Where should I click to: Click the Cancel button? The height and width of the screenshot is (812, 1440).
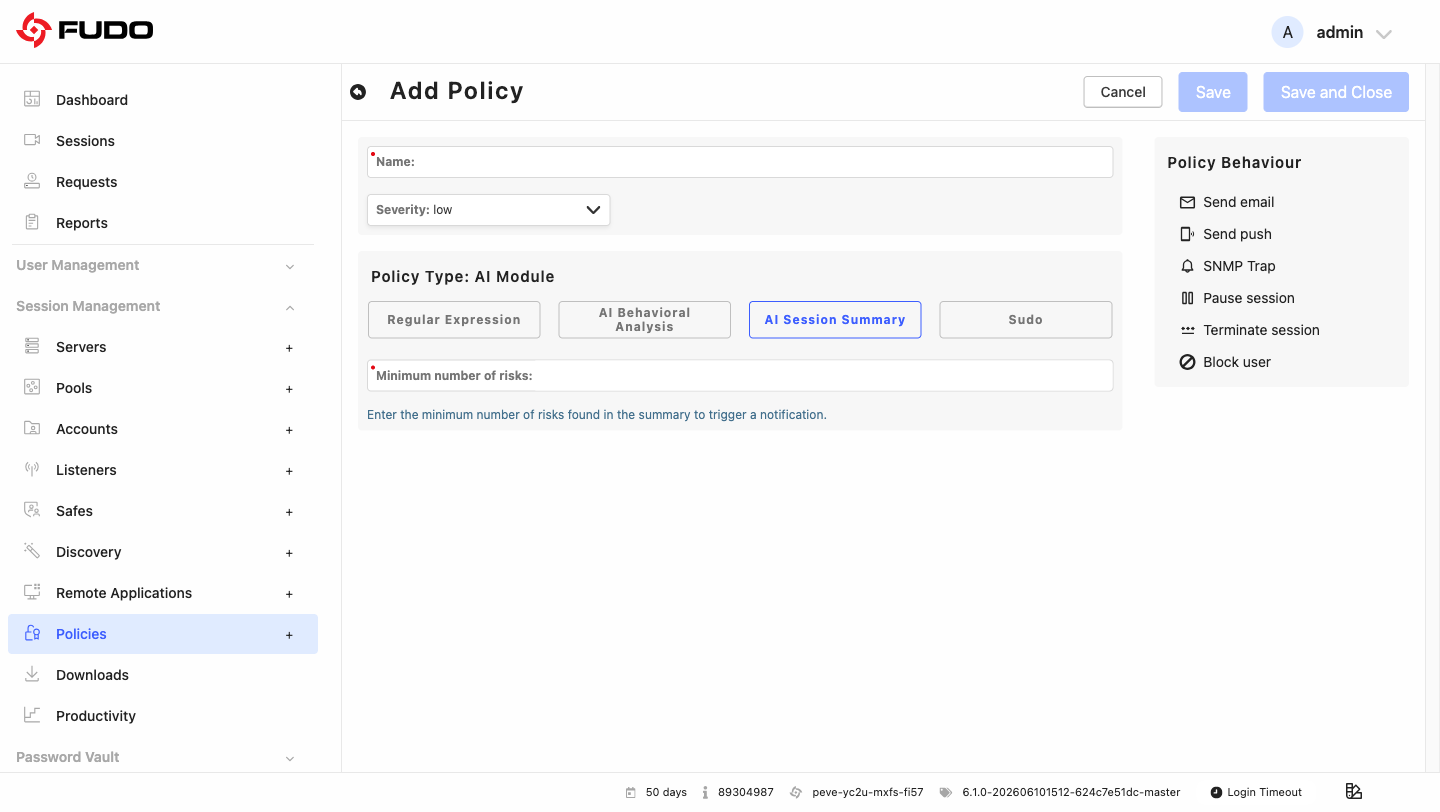click(x=1123, y=92)
